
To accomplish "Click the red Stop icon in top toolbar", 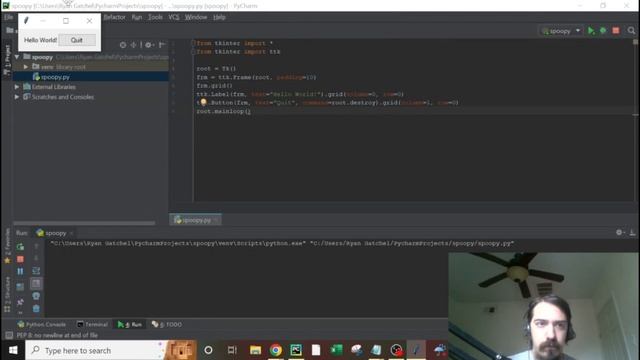I will (x=616, y=31).
